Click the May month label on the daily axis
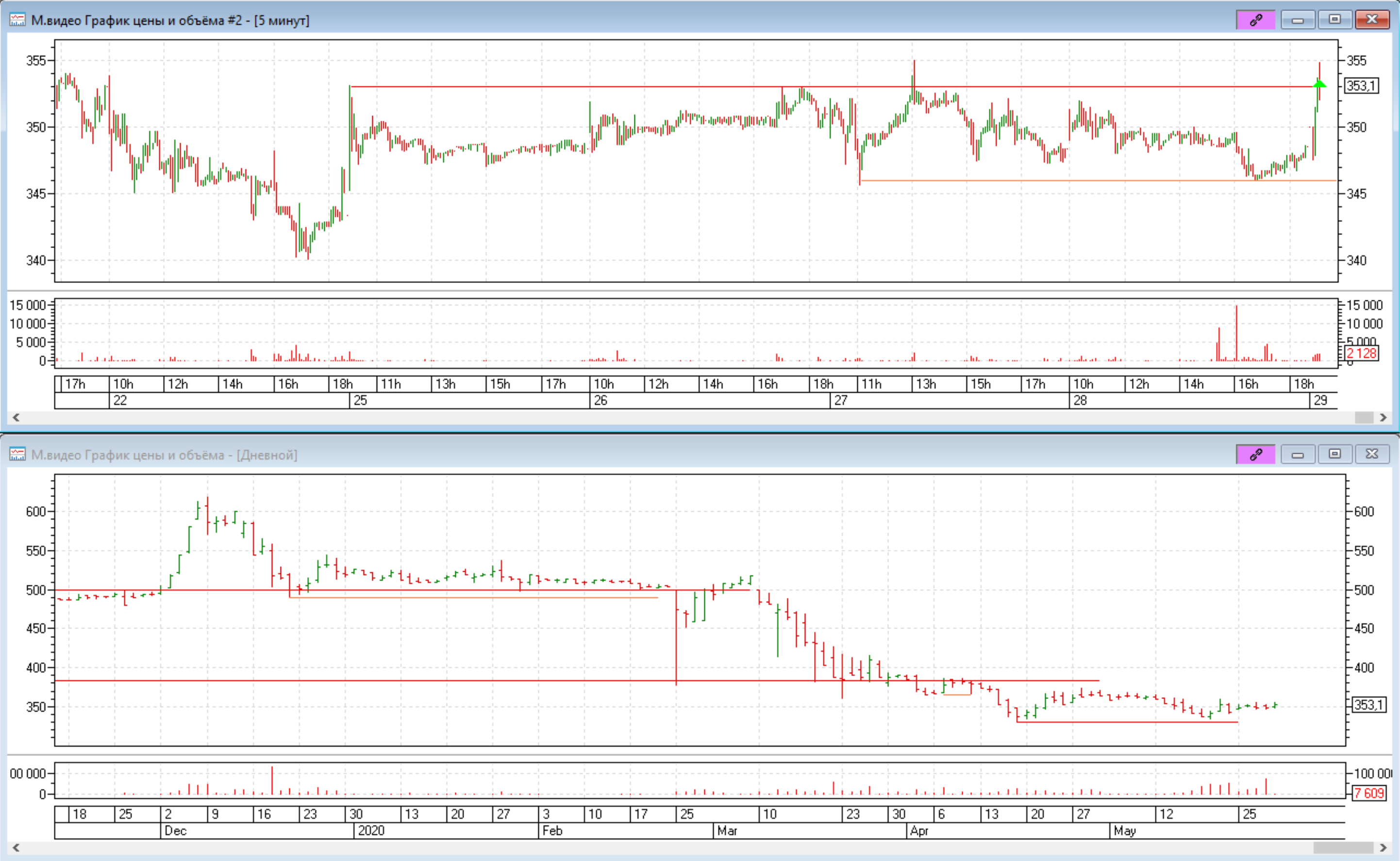 [x=1125, y=831]
